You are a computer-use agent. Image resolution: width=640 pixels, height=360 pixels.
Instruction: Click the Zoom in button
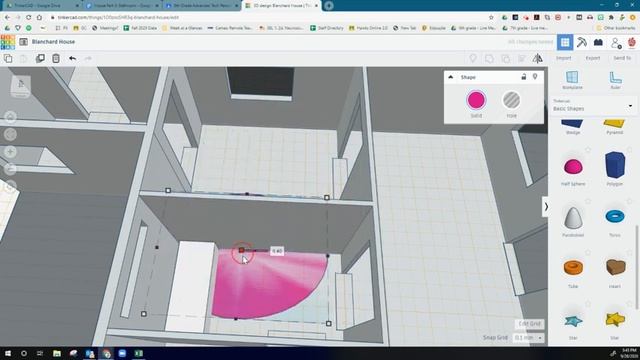pos(10,151)
